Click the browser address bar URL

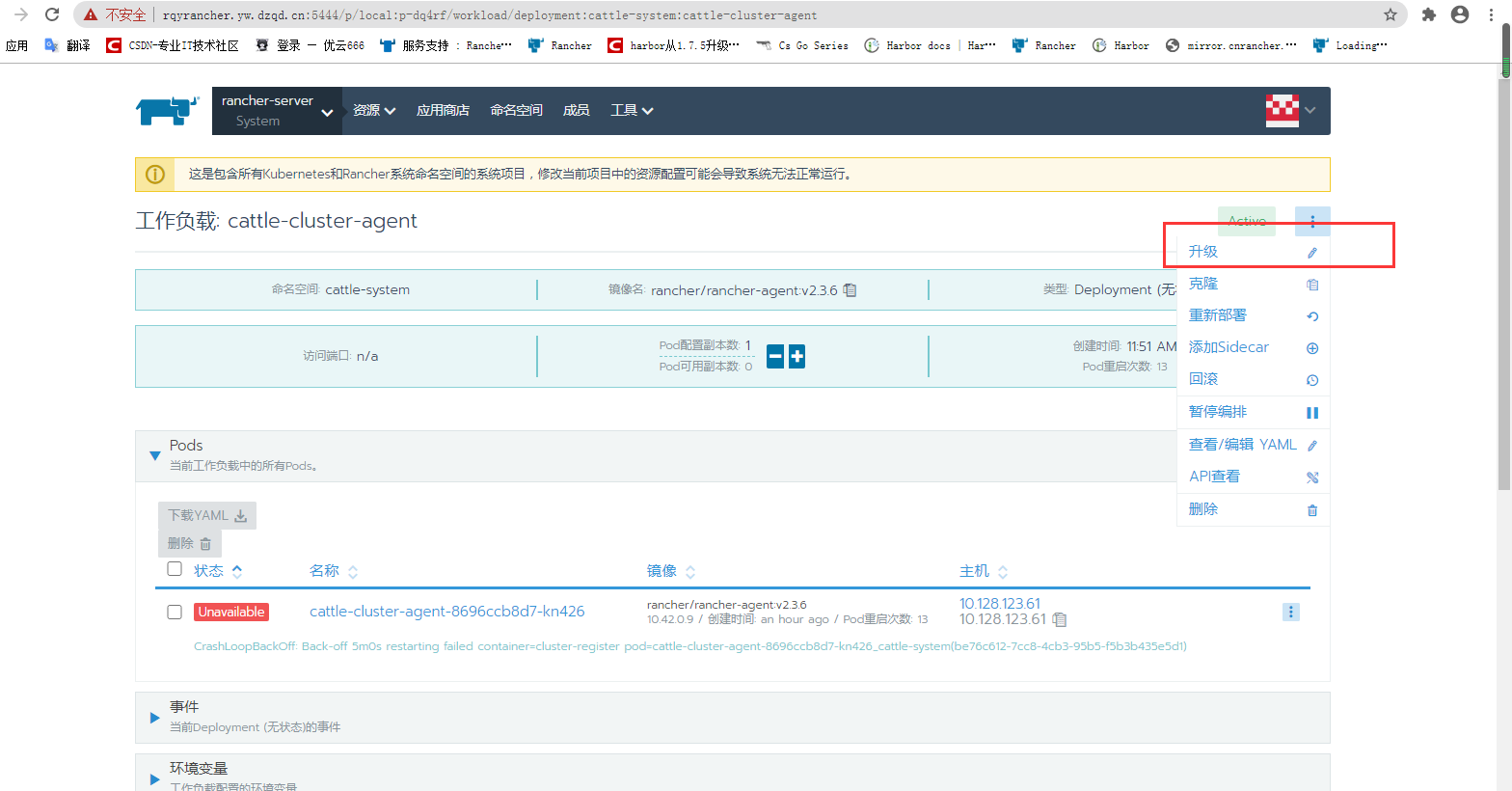[x=490, y=15]
